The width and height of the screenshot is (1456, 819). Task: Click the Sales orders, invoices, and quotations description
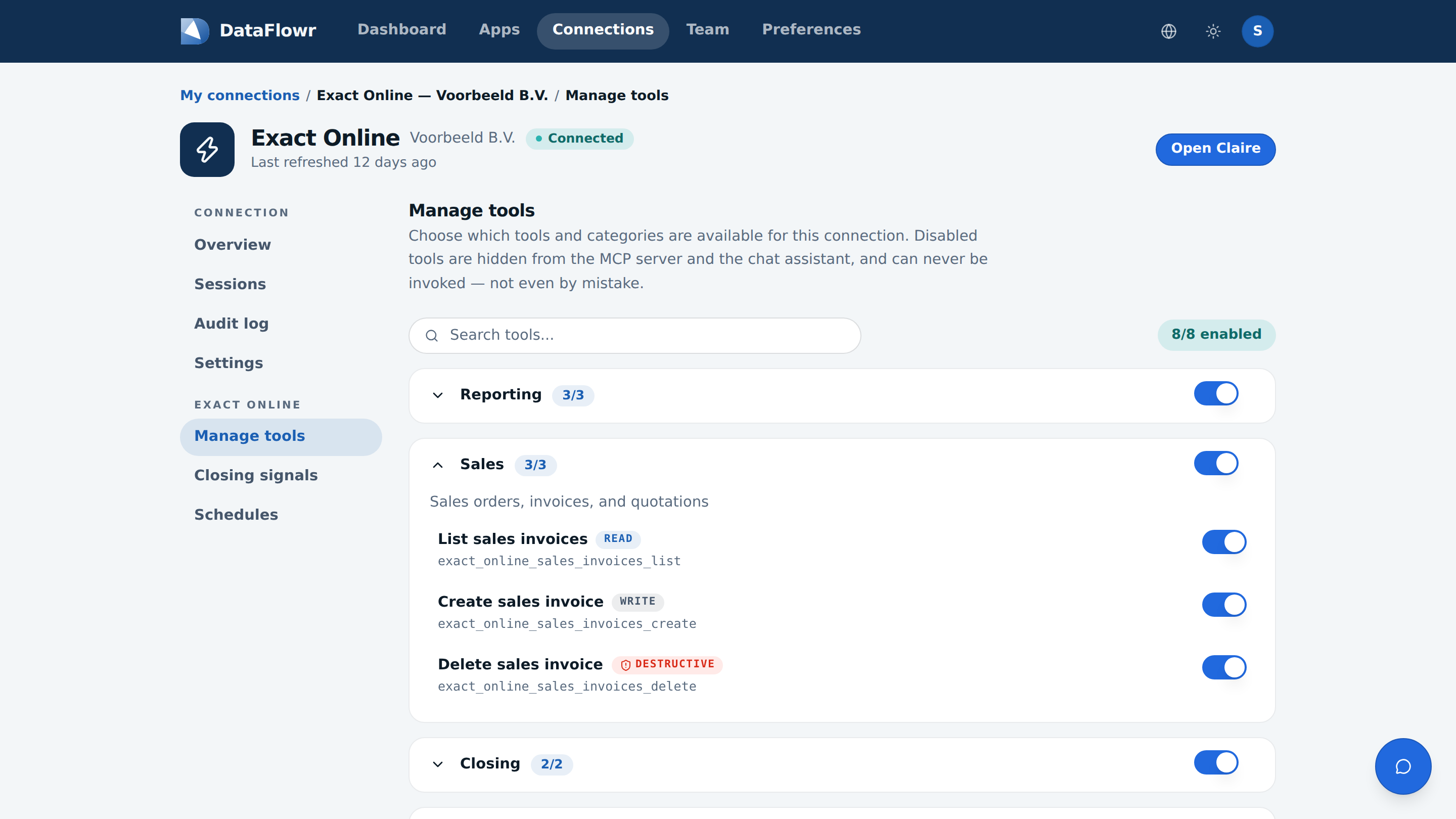[x=569, y=502]
